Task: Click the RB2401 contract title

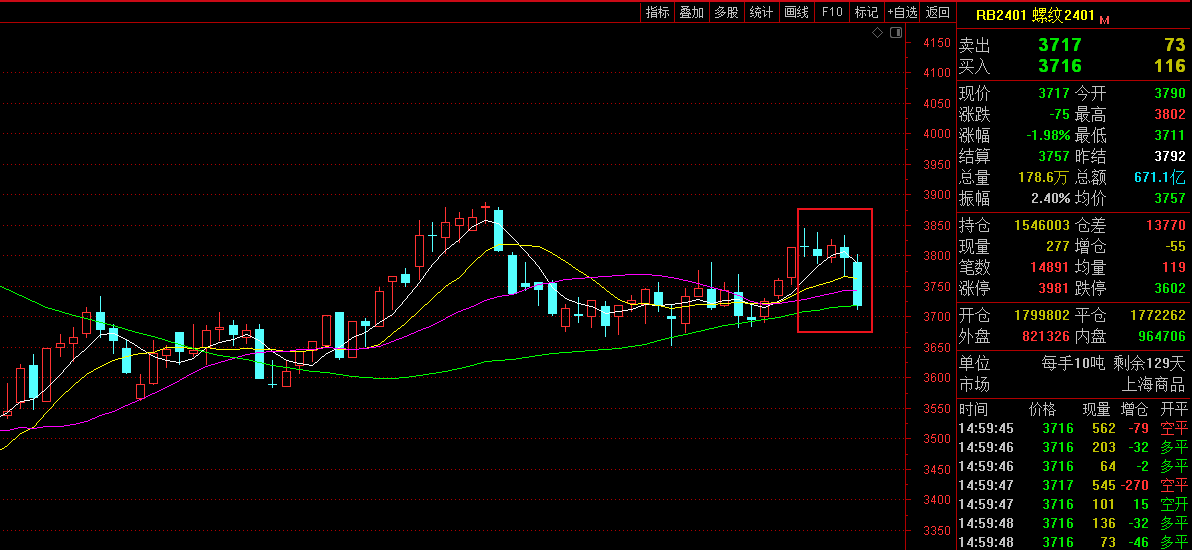Action: [1001, 15]
